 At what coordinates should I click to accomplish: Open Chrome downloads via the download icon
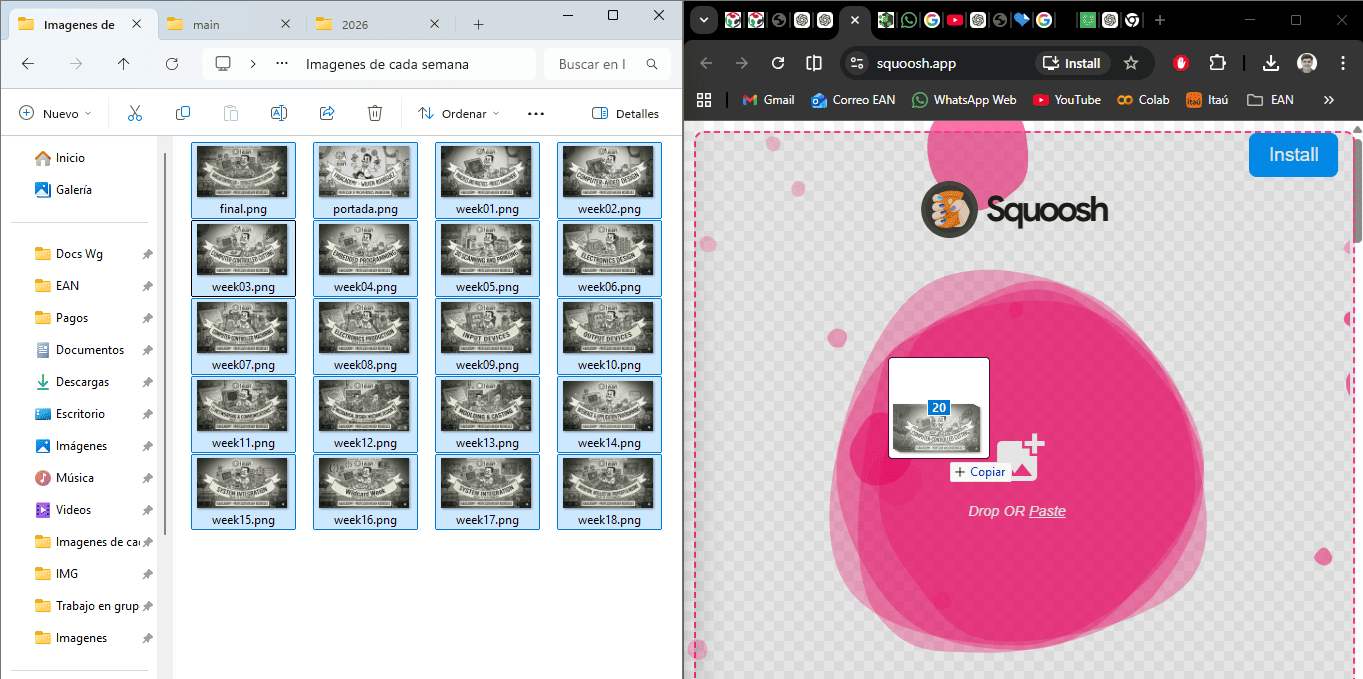pyautogui.click(x=1270, y=62)
